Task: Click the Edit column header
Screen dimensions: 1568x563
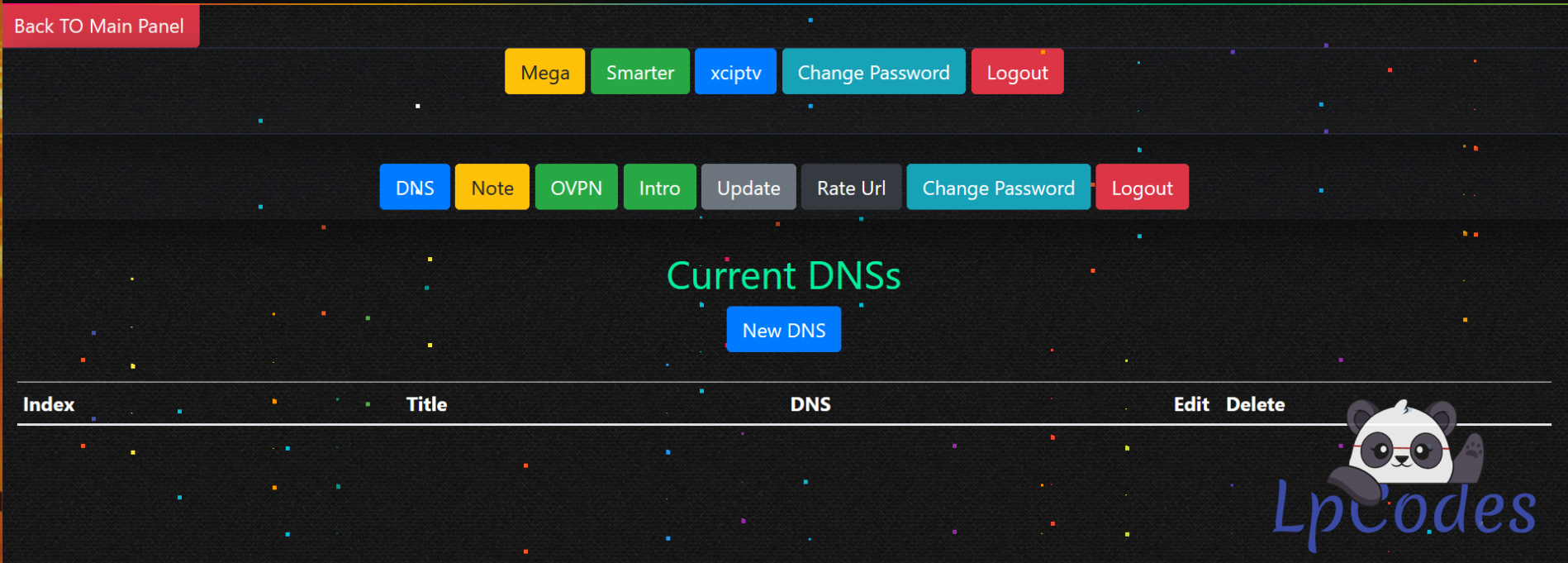Action: 1190,404
